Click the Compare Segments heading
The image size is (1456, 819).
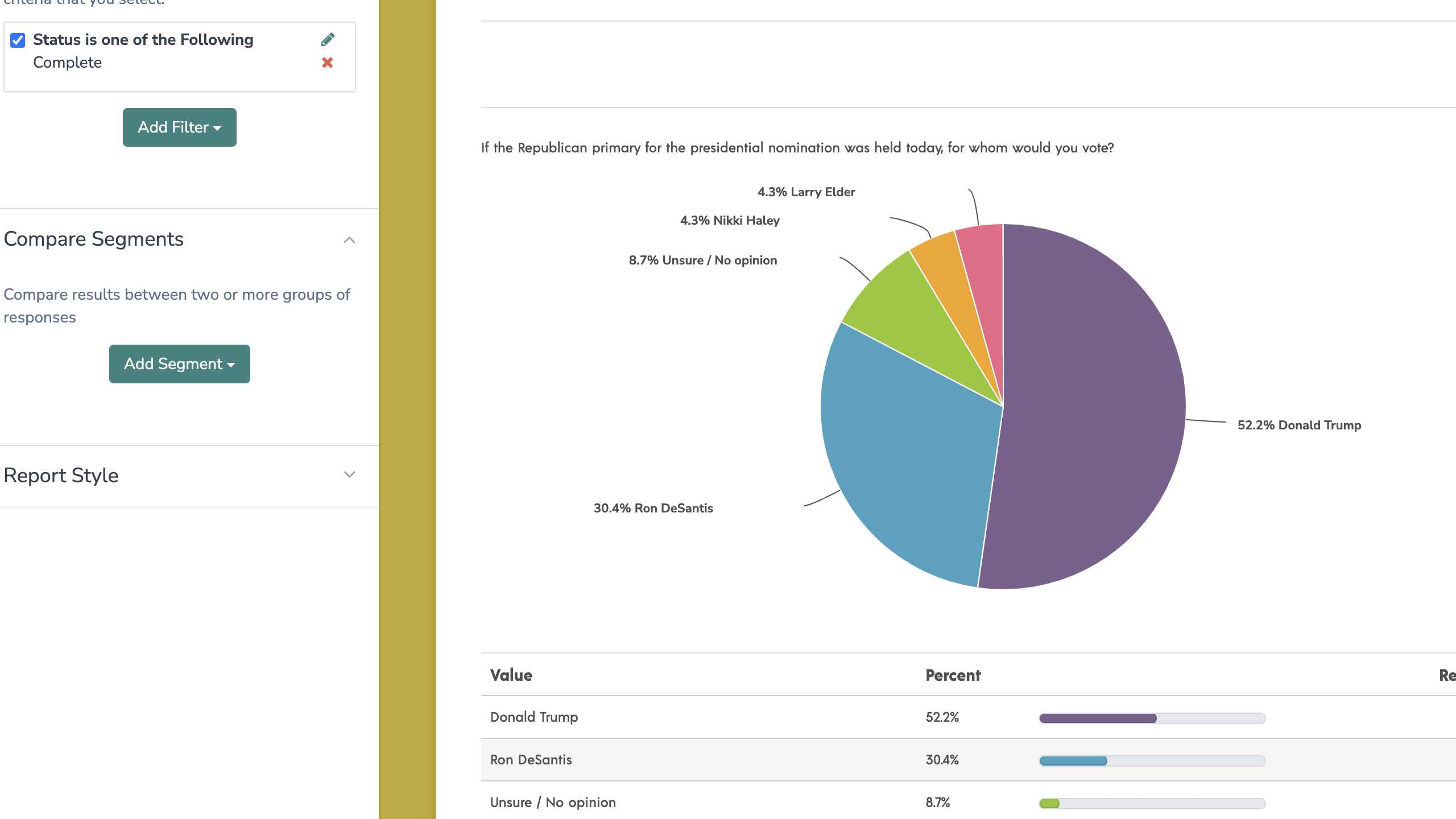[x=94, y=239]
